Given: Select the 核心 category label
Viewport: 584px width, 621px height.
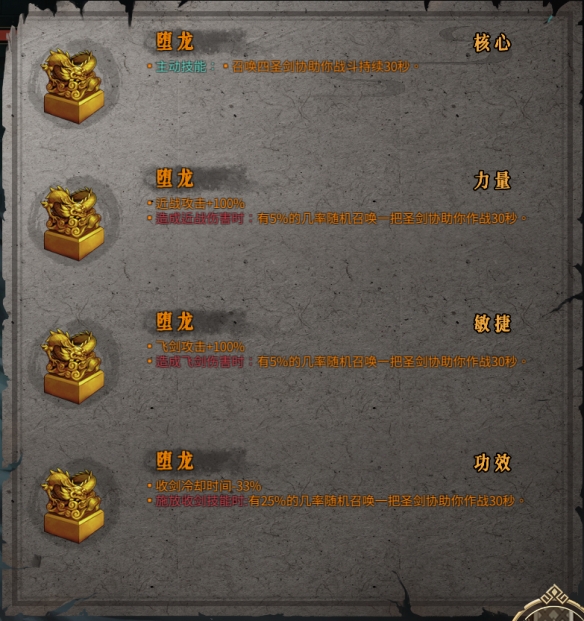Looking at the screenshot, I should [492, 42].
